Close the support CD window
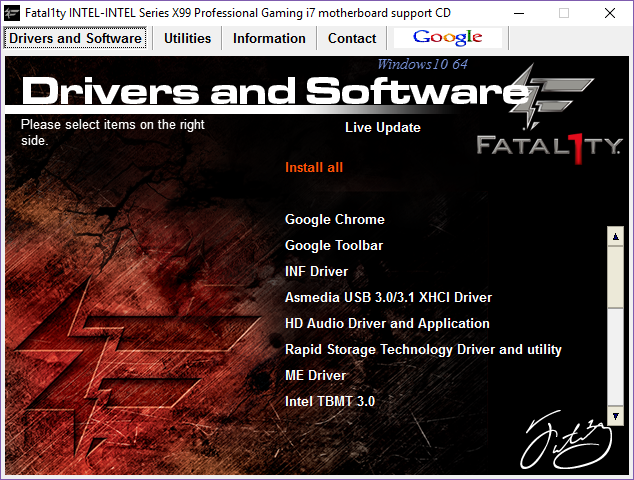The width and height of the screenshot is (634, 480). (610, 13)
